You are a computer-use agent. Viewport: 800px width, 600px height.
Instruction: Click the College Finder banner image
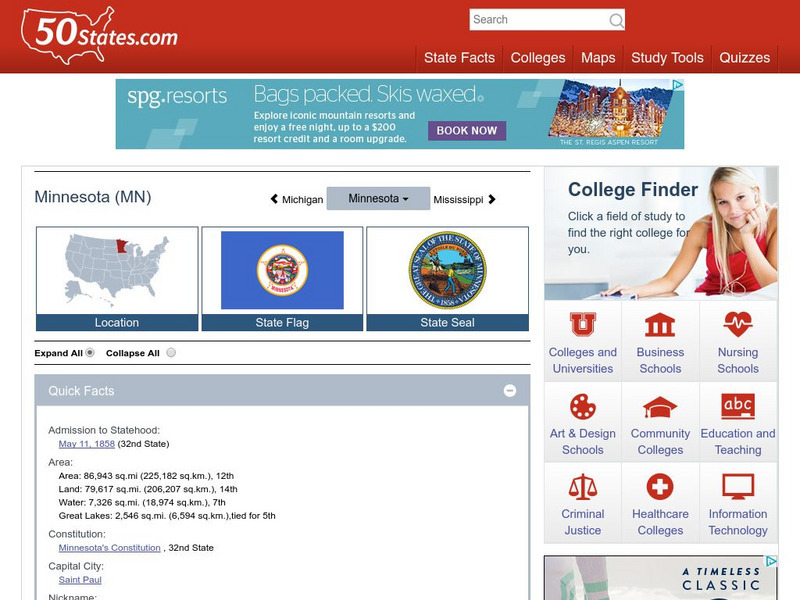tap(661, 233)
